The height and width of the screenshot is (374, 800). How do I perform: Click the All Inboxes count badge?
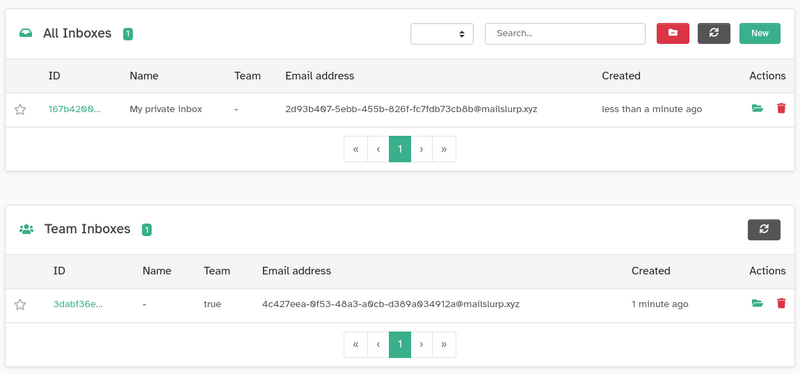tap(128, 34)
